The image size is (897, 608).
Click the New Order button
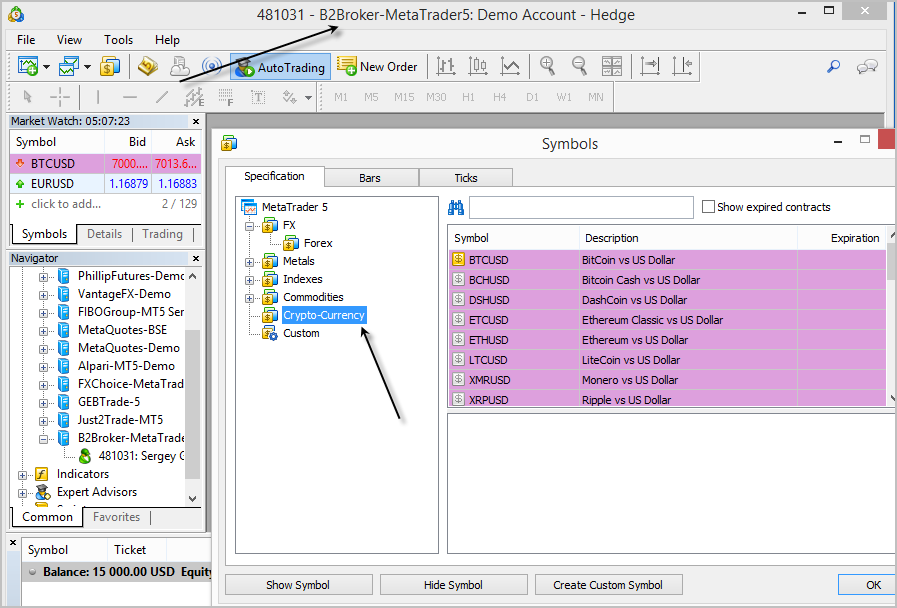(378, 67)
